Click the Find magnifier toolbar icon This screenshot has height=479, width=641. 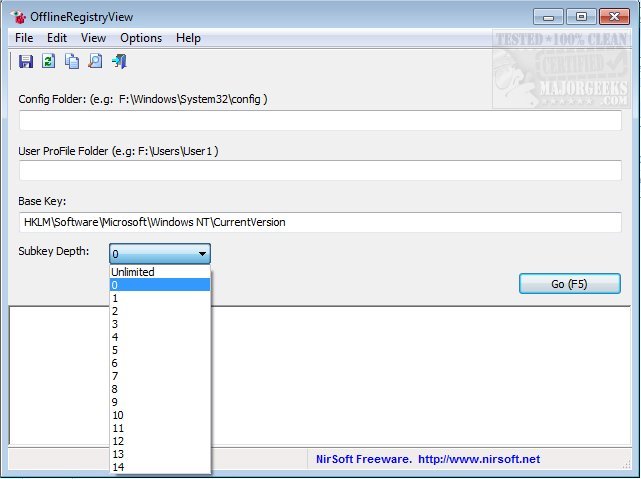pyautogui.click(x=95, y=62)
